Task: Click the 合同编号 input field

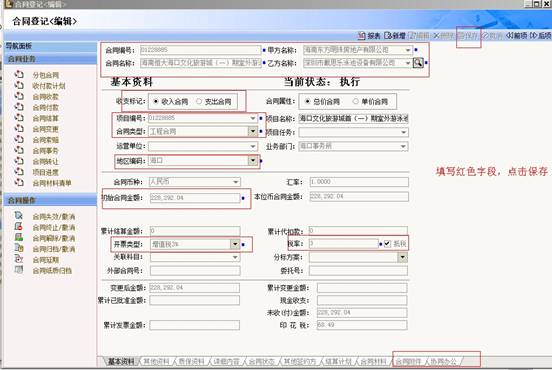Action: 201,50
